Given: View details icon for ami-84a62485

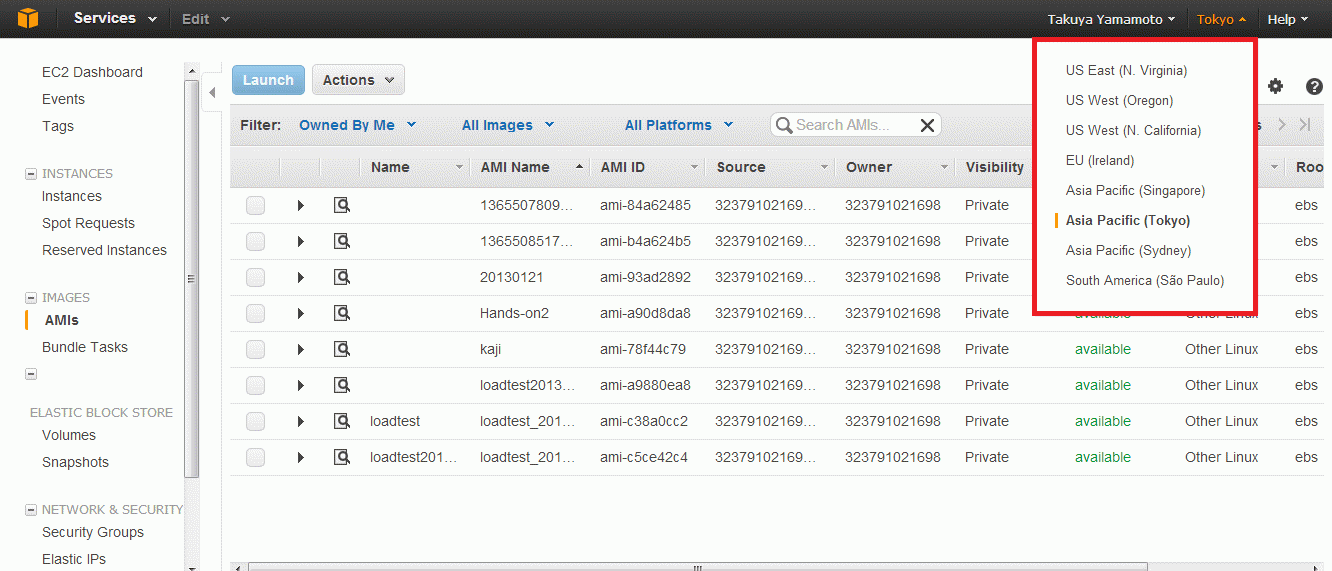Looking at the screenshot, I should pos(342,205).
